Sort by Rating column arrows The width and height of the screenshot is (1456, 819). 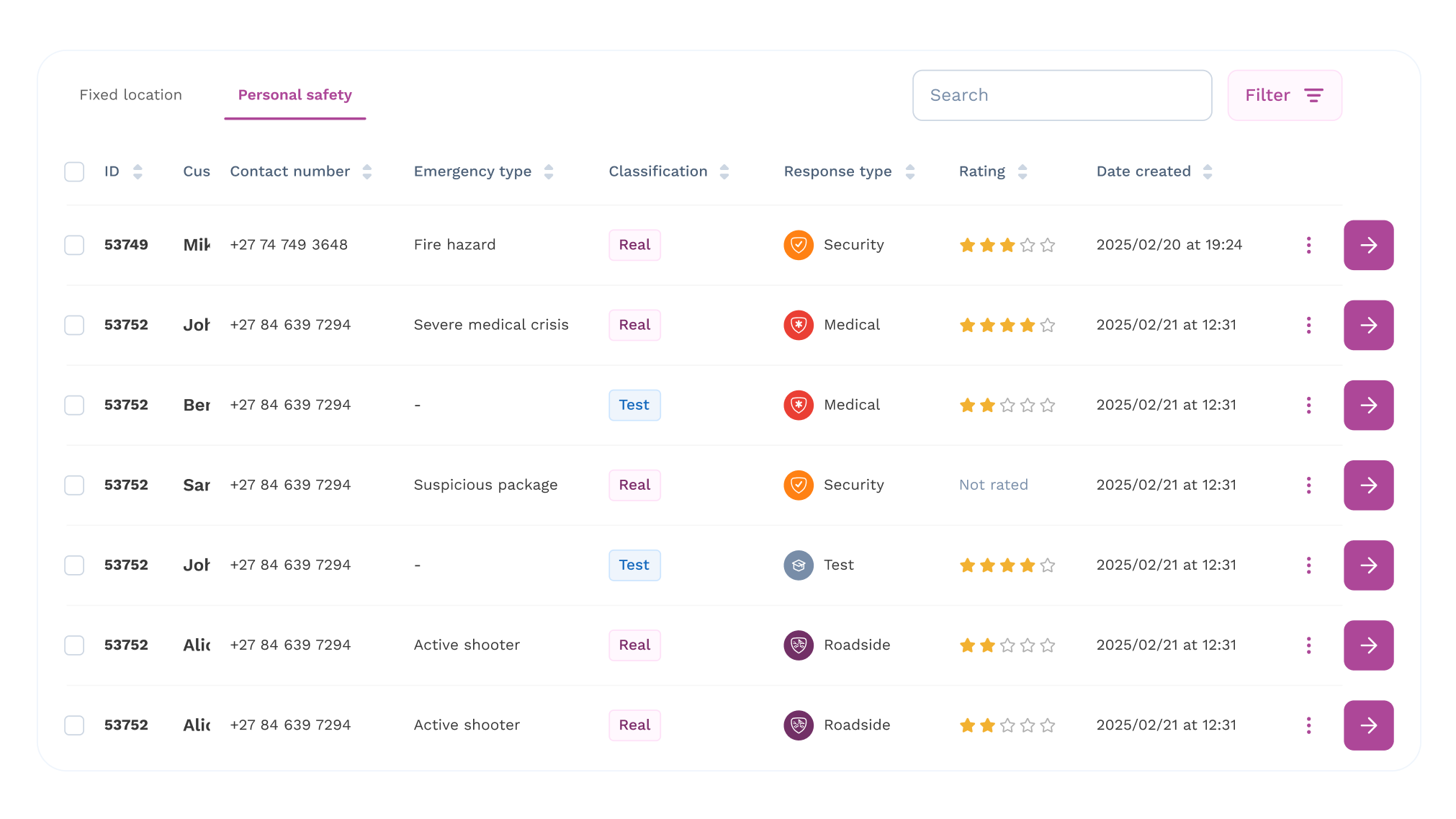[1022, 172]
